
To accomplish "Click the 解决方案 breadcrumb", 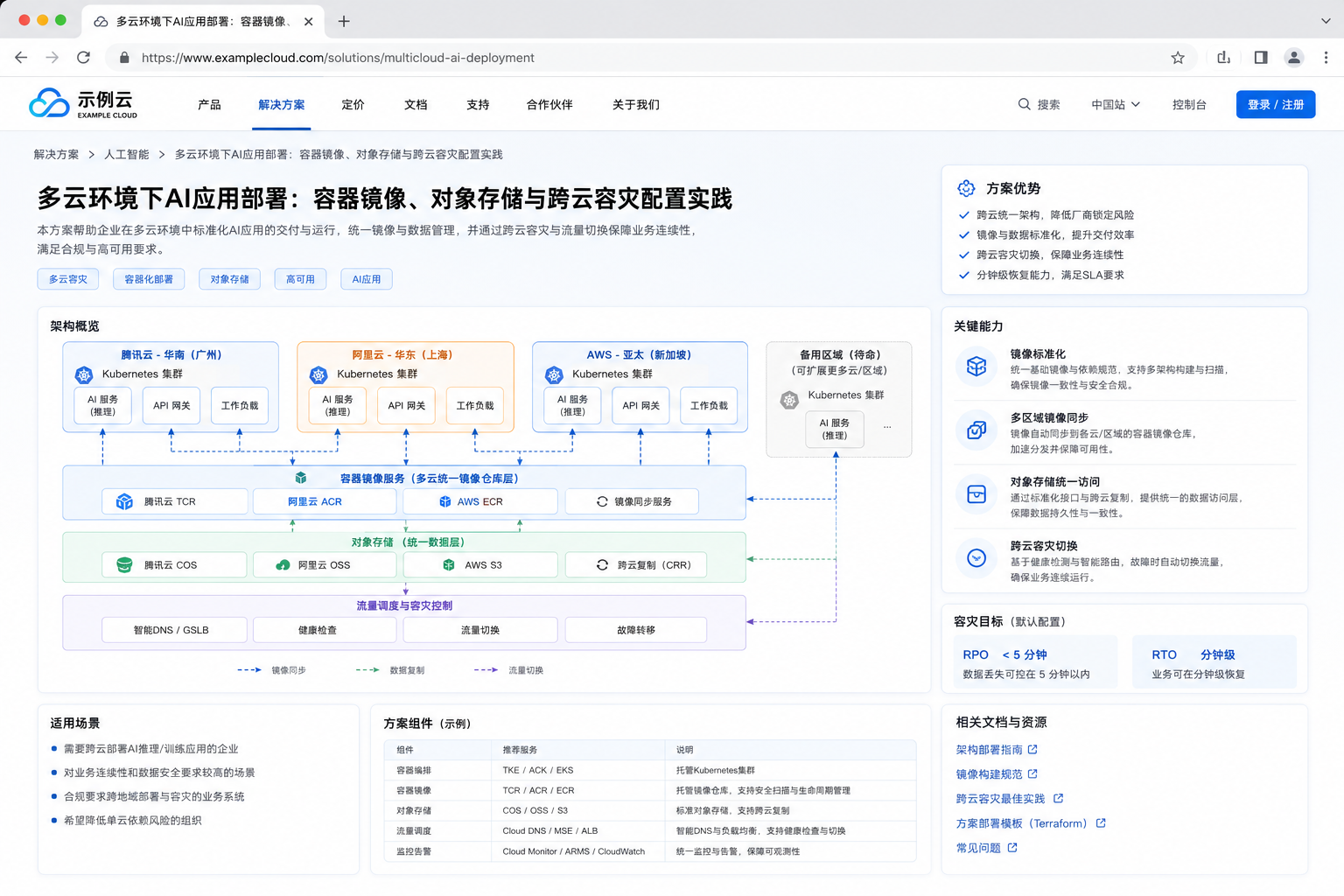I will pos(56,154).
